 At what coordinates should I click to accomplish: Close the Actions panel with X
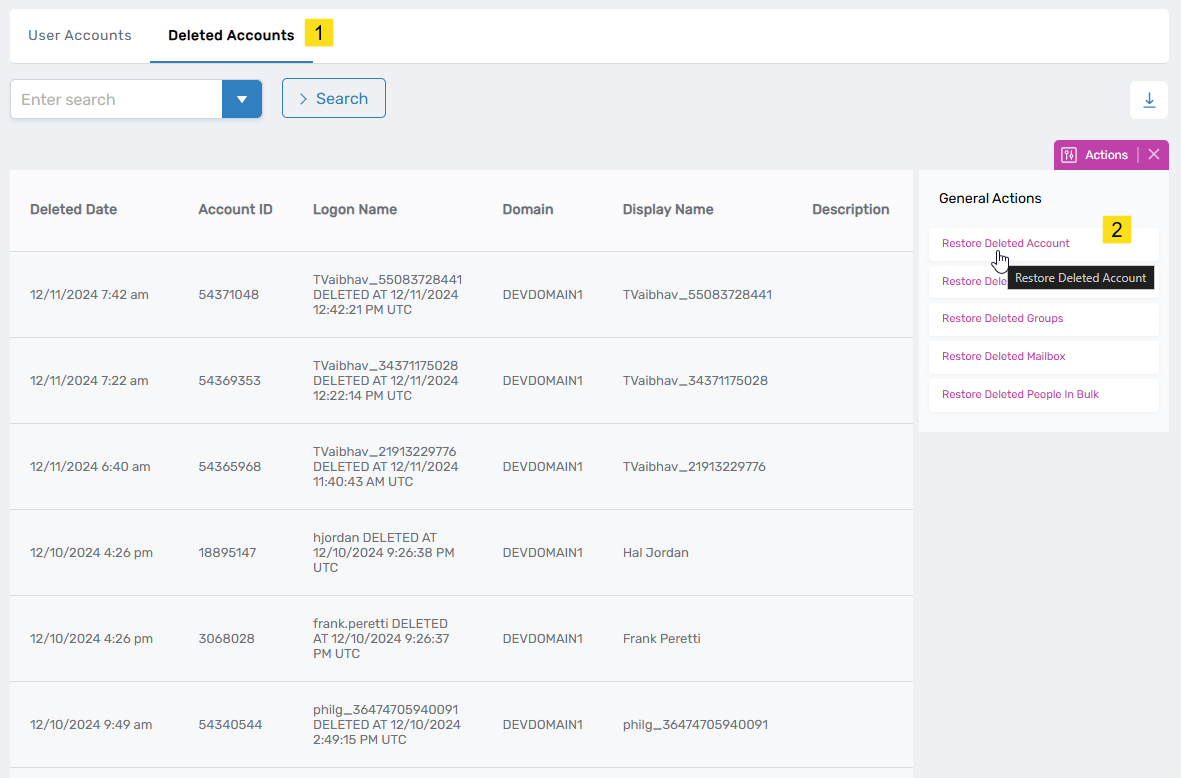pyautogui.click(x=1154, y=155)
